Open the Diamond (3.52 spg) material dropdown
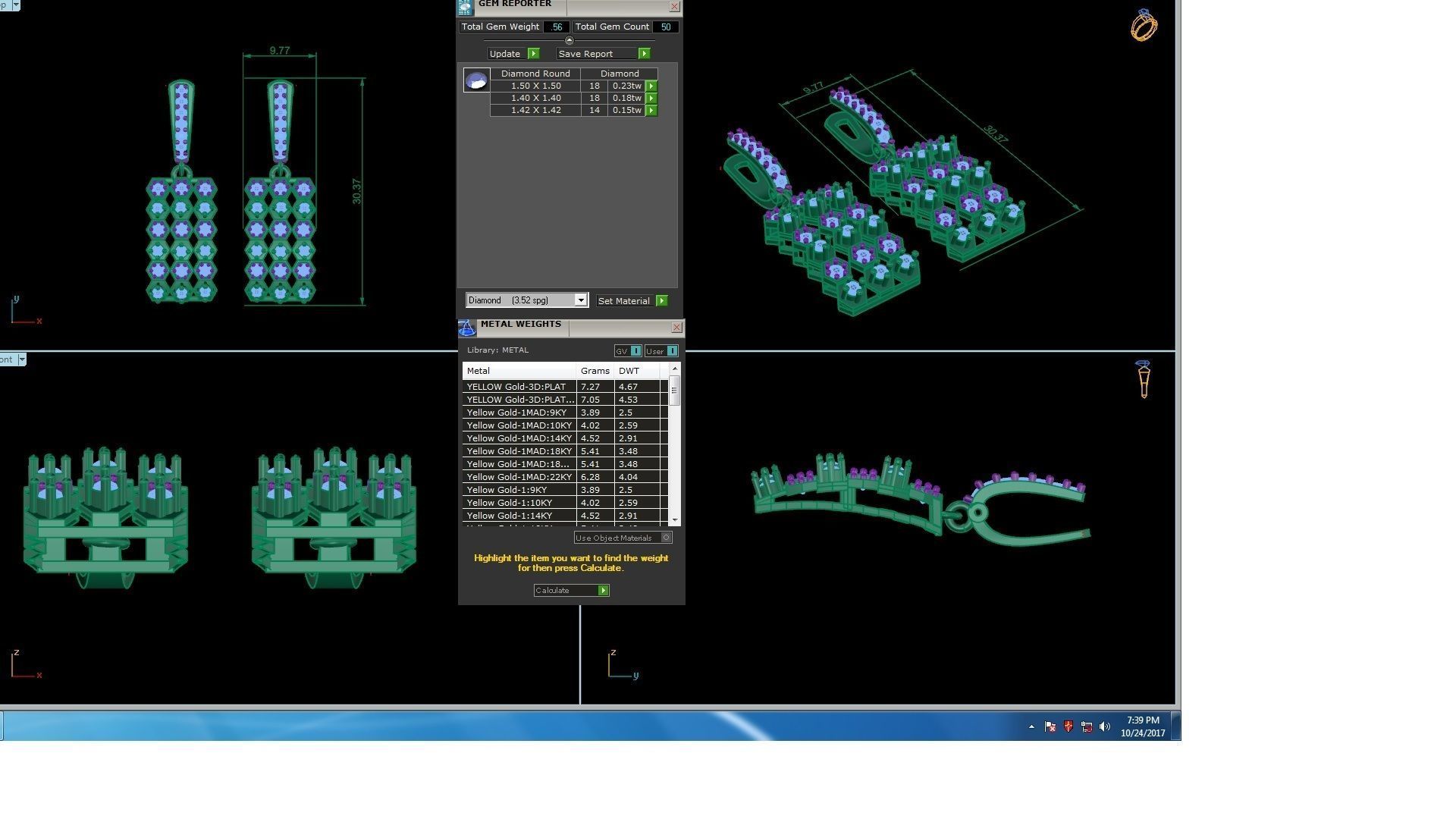 pyautogui.click(x=580, y=300)
